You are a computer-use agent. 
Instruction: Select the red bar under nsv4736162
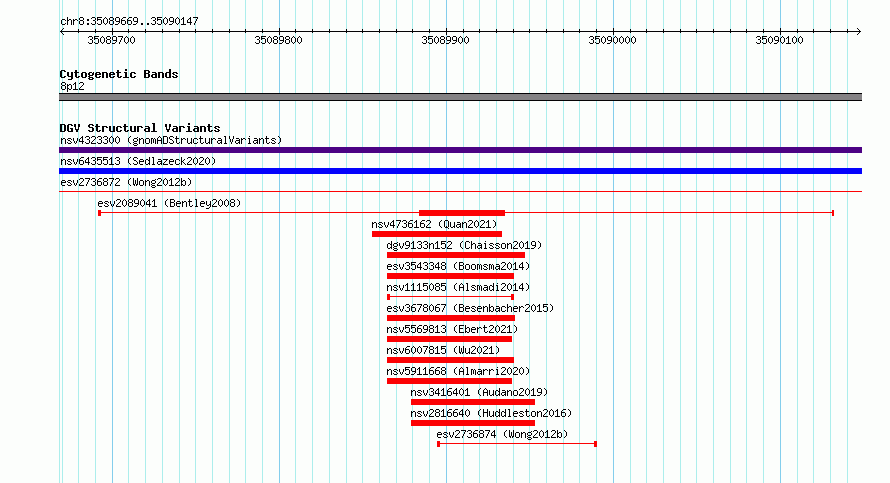(437, 234)
